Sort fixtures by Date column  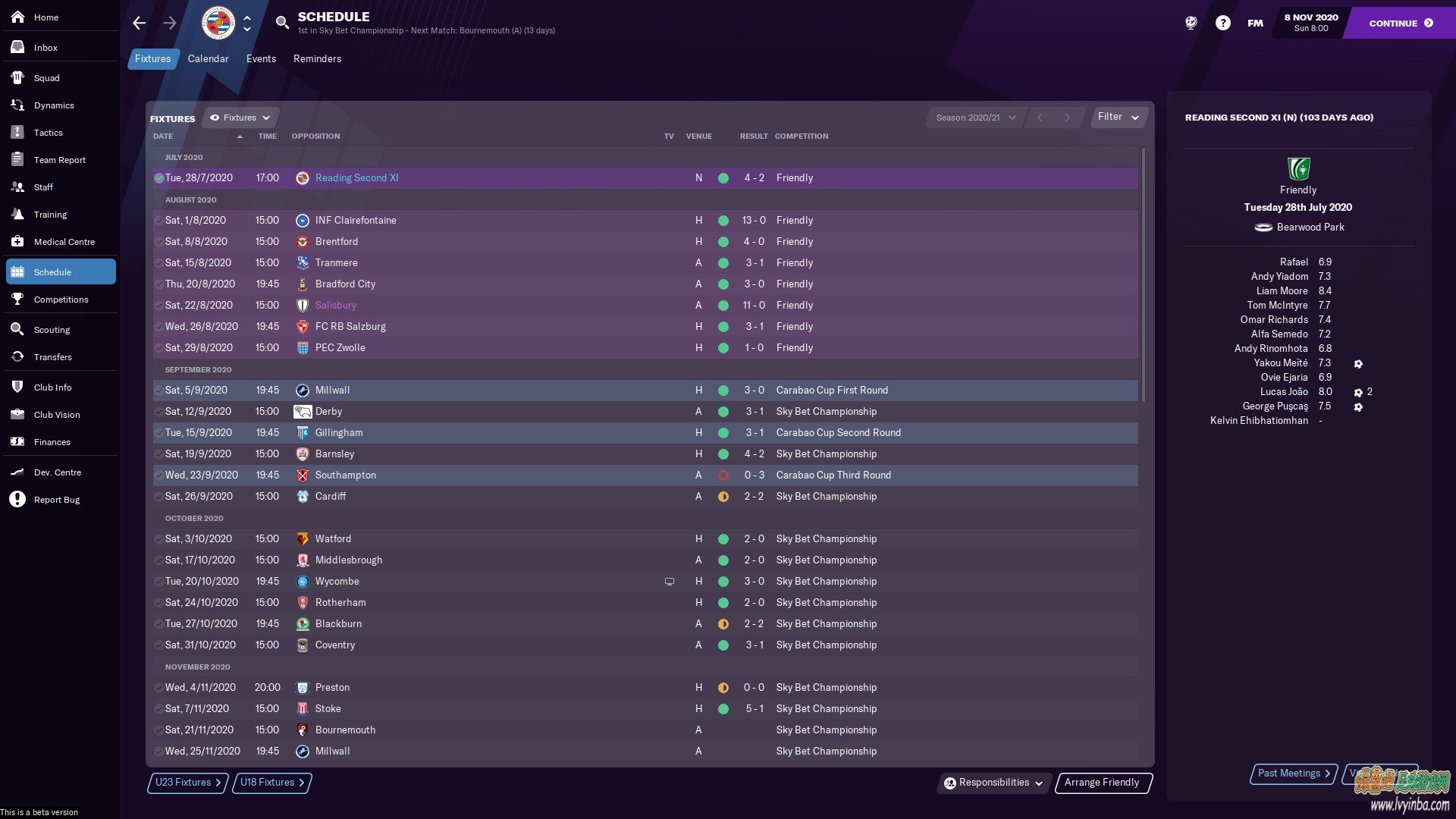[x=163, y=136]
